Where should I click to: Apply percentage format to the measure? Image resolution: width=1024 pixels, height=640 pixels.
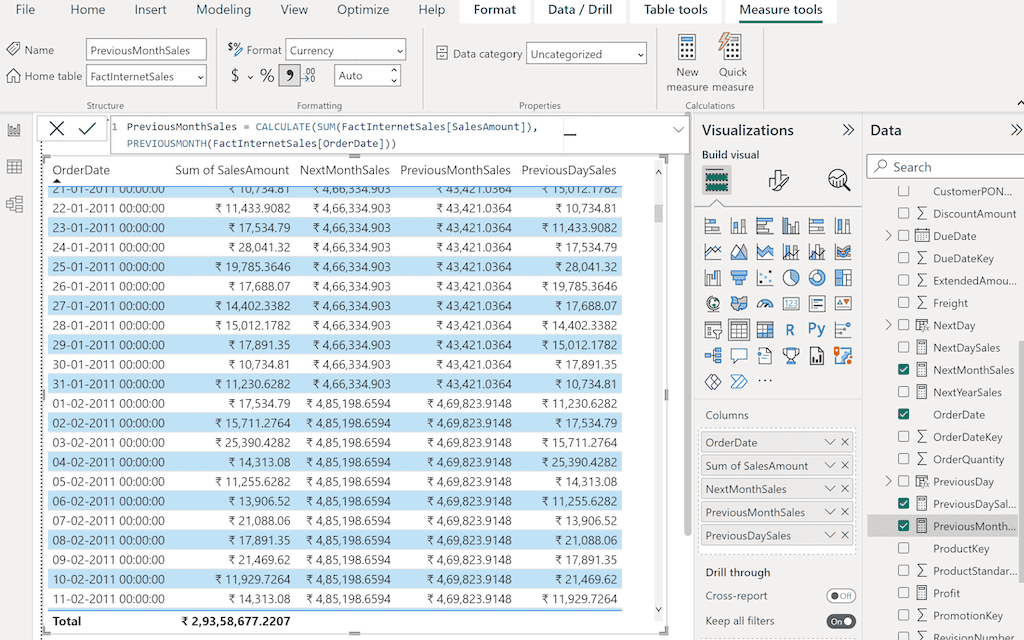[266, 75]
